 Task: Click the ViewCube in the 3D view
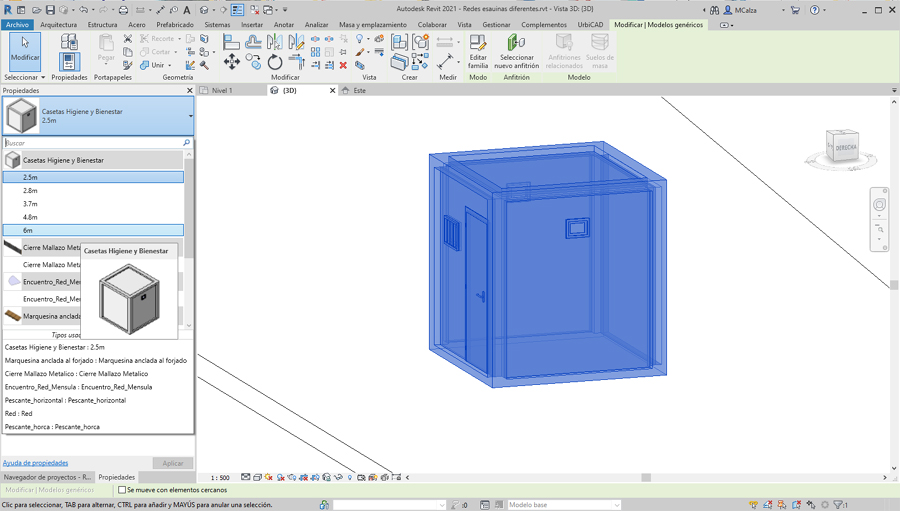pyautogui.click(x=842, y=147)
